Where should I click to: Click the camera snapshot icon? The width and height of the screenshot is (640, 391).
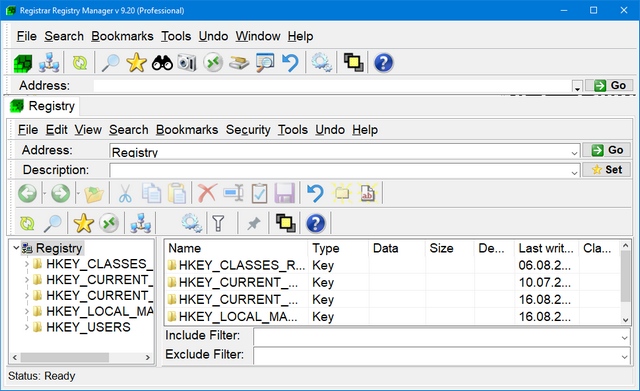tap(187, 63)
